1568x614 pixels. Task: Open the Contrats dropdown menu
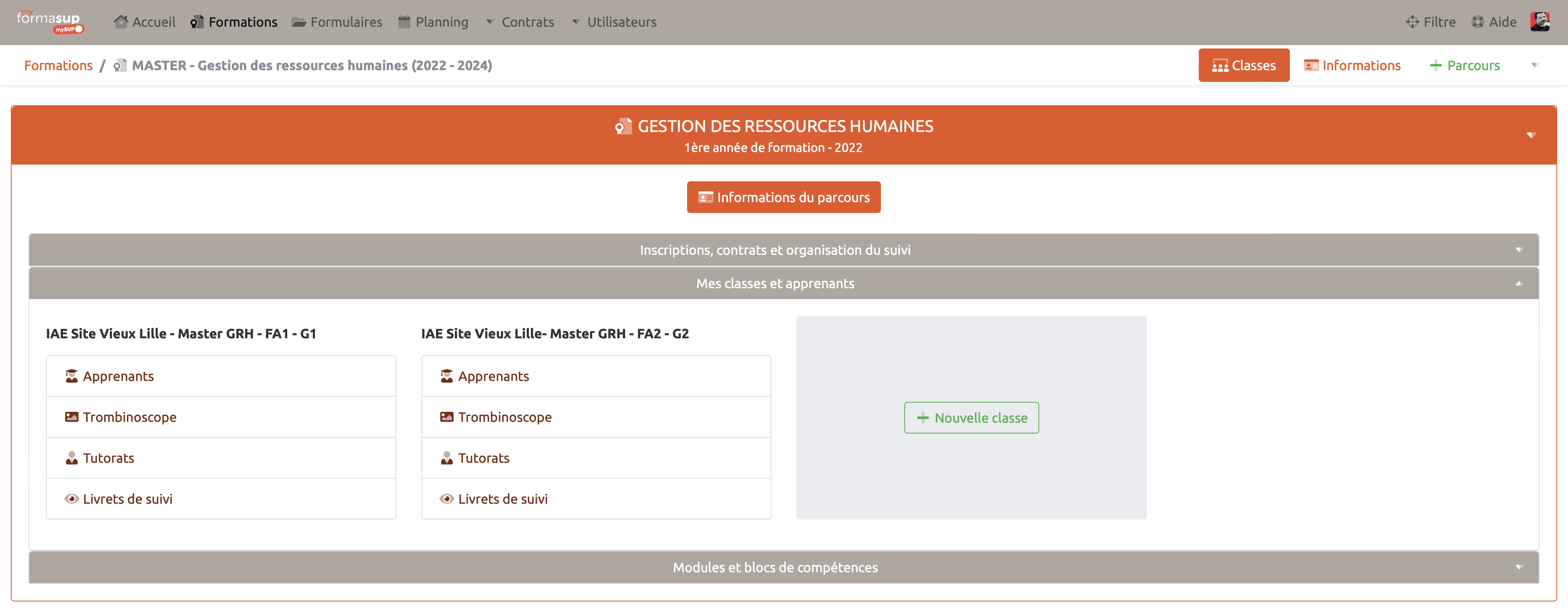click(x=527, y=22)
